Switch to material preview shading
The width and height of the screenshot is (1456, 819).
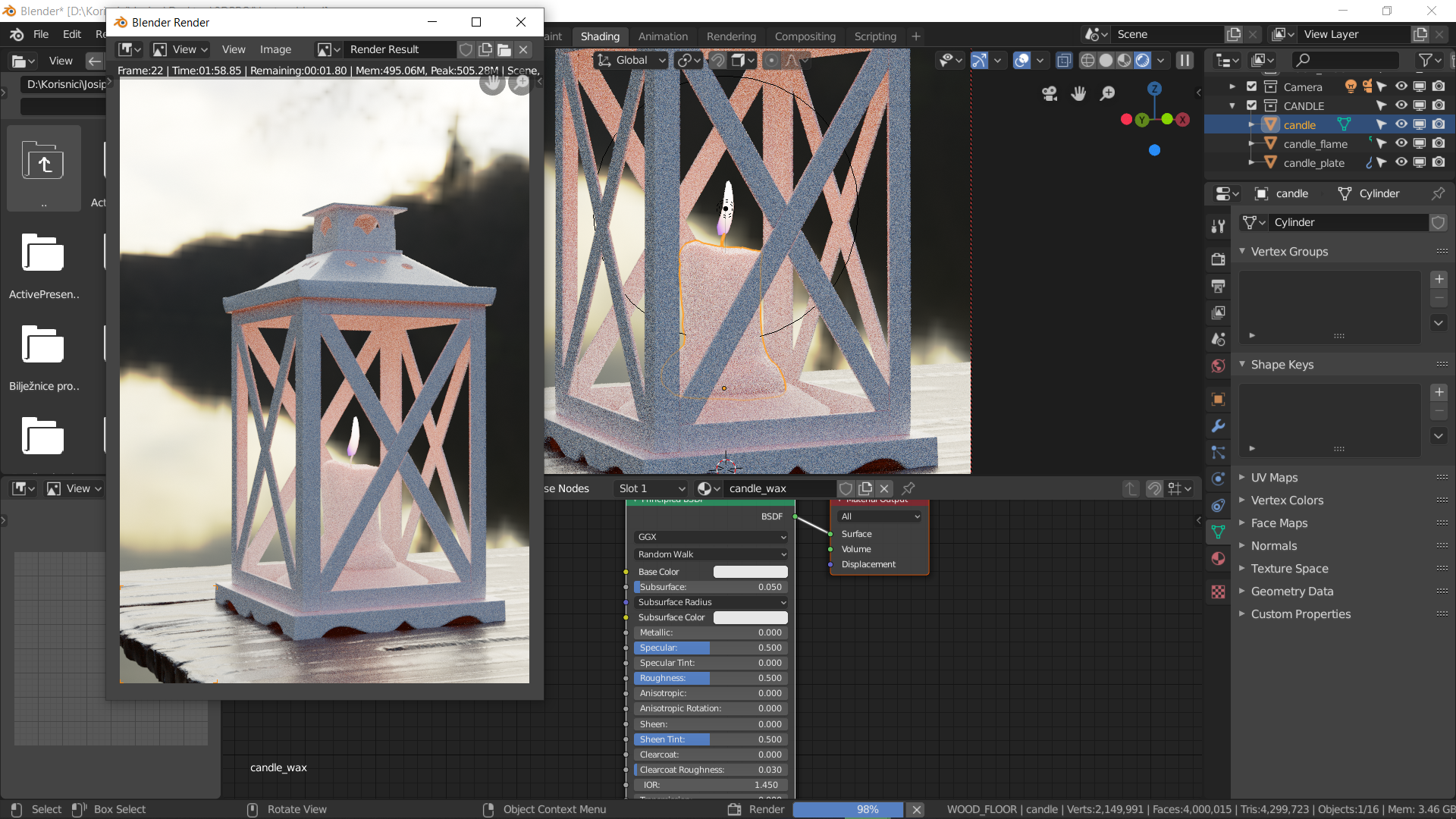[1124, 61]
